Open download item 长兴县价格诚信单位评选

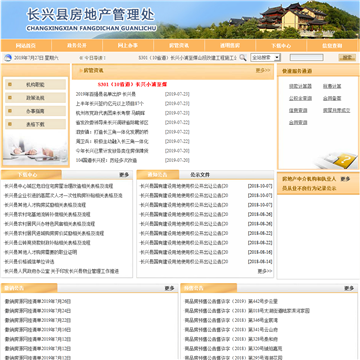click(29, 262)
